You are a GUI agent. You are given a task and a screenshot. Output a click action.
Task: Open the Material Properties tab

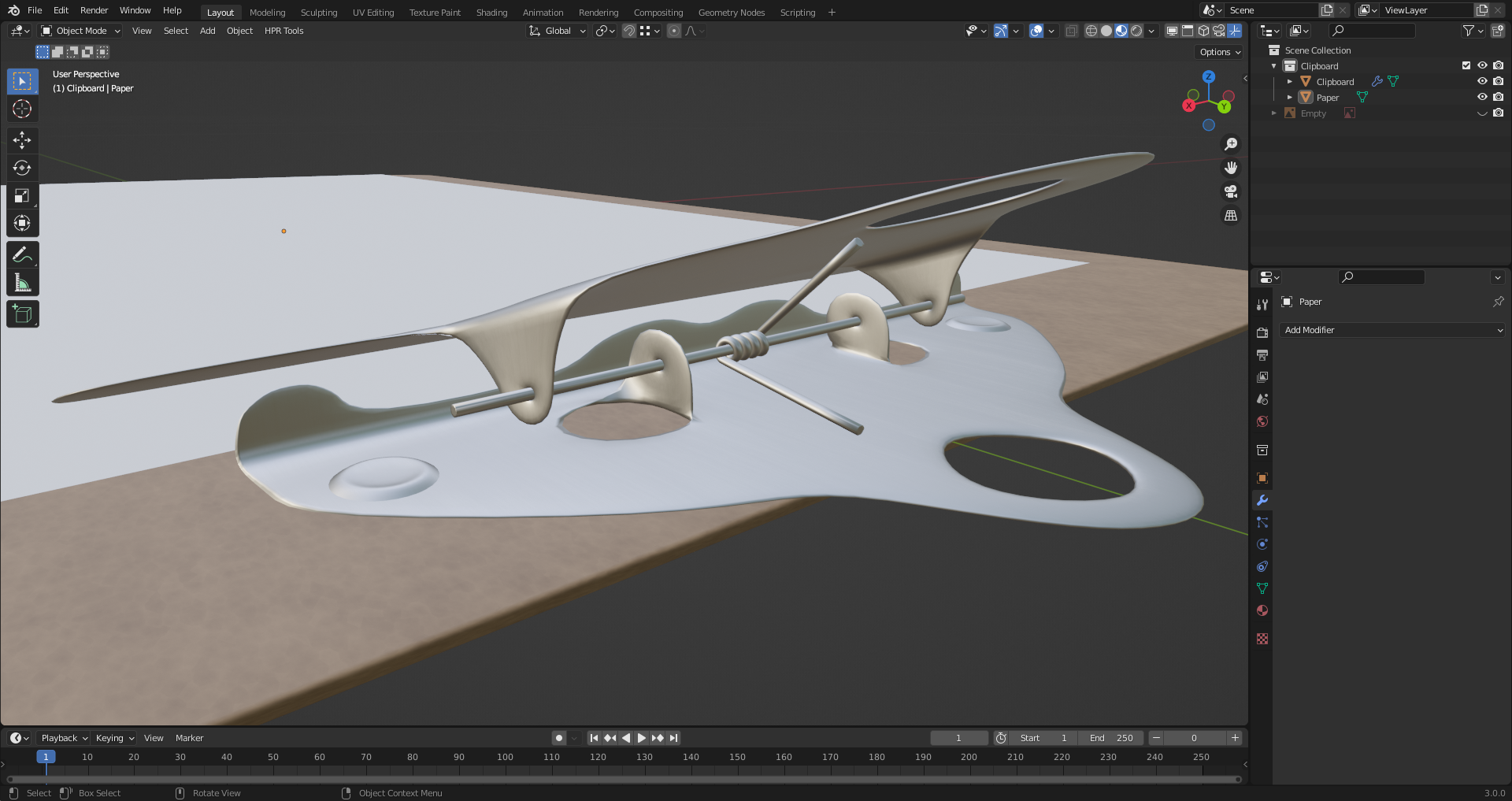pyautogui.click(x=1262, y=610)
